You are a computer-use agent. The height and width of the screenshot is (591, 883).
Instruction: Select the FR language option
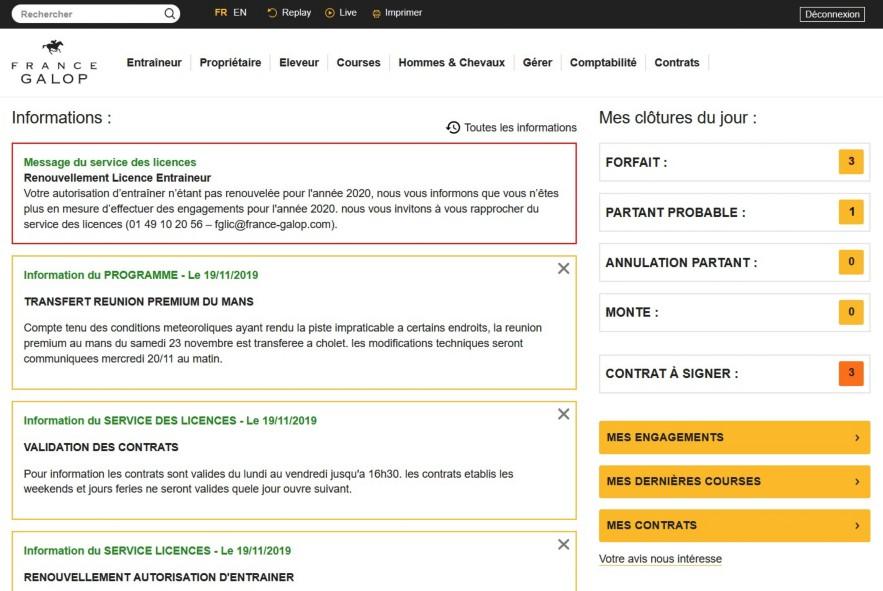(x=219, y=13)
